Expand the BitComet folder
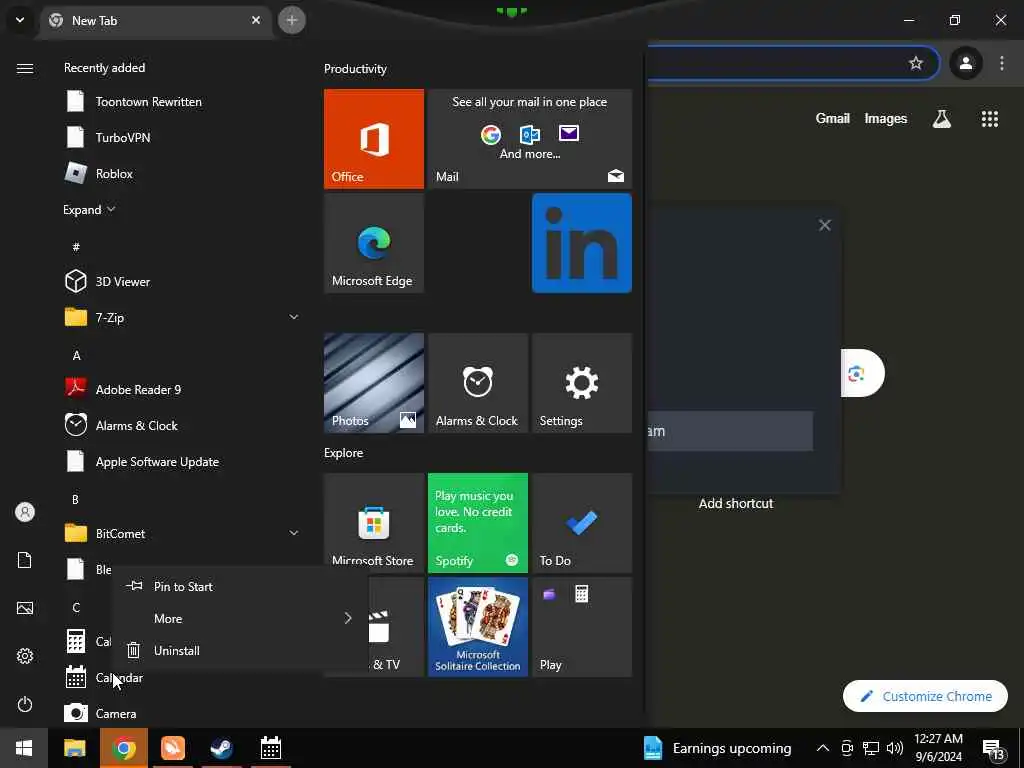Screen dimensions: 1024x768 click(294, 534)
